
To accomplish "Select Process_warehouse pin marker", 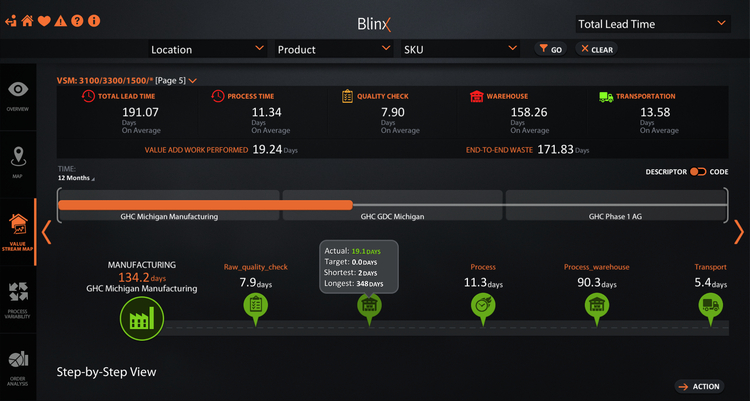I will pos(597,309).
